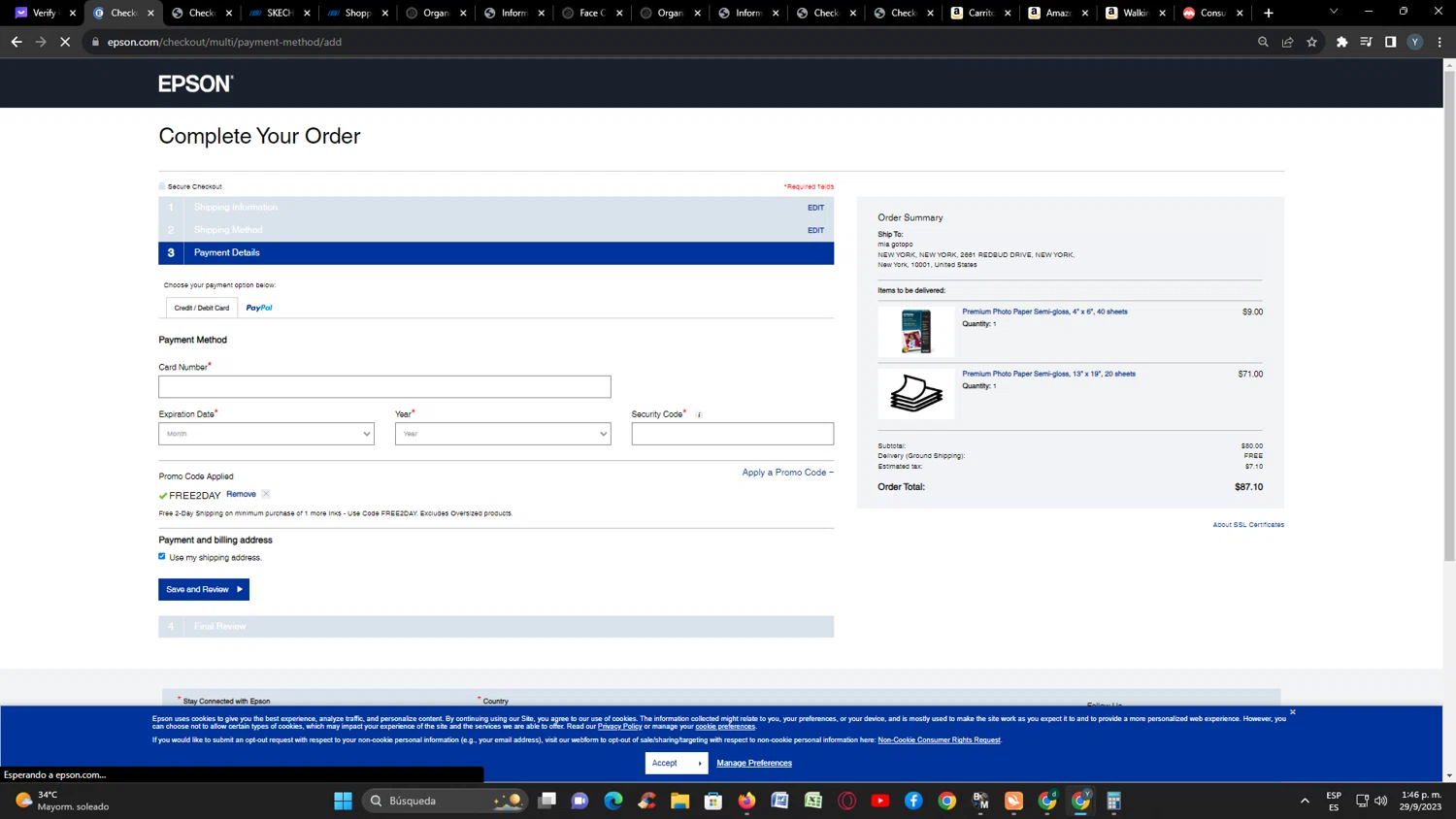
Task: Select the Credit / Debit Card tab
Action: (x=202, y=308)
